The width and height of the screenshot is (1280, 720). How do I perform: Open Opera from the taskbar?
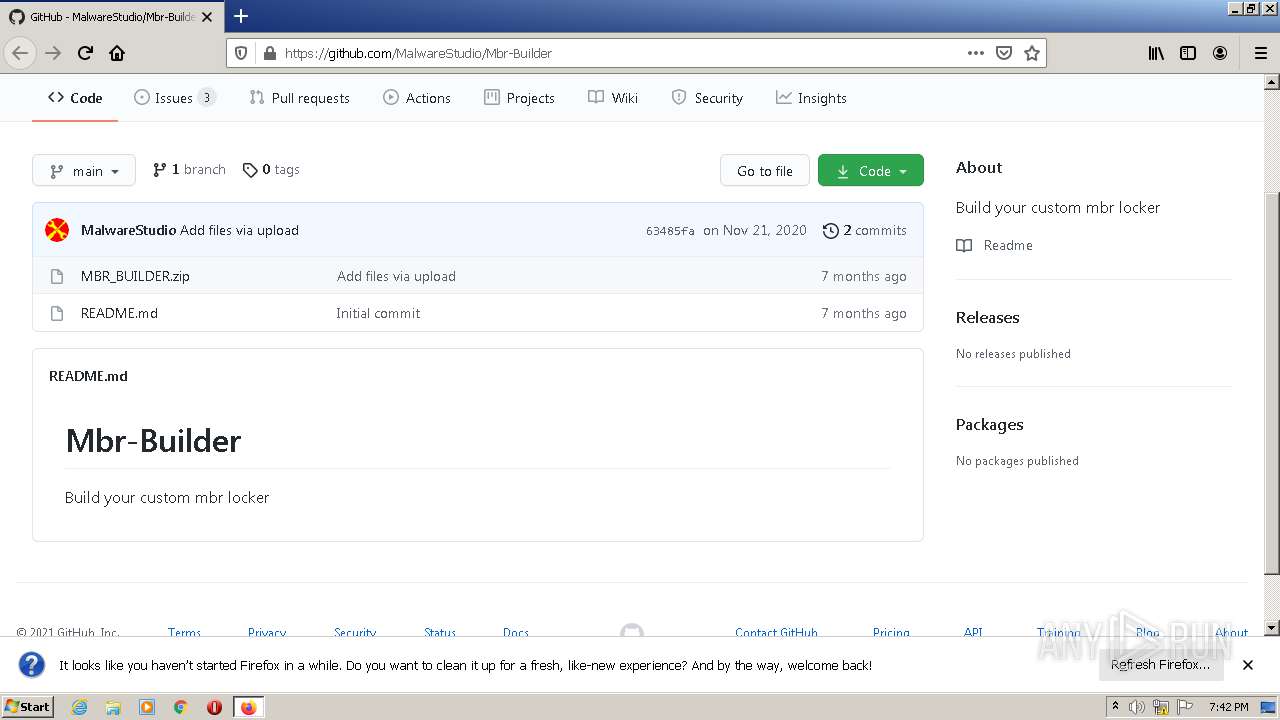pyautogui.click(x=214, y=707)
